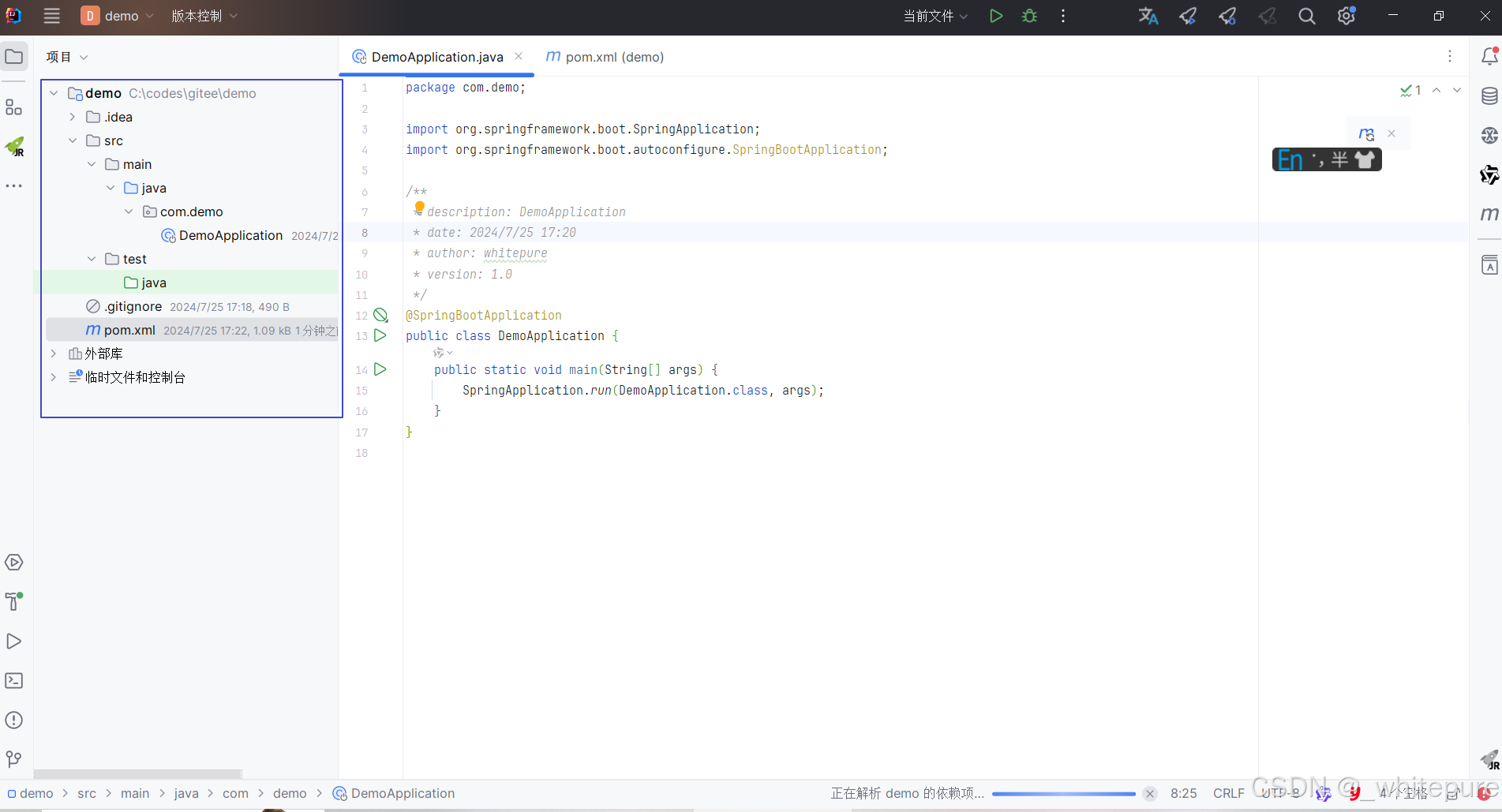The image size is (1502, 812).
Task: Collapse the test folder
Action: click(x=92, y=259)
